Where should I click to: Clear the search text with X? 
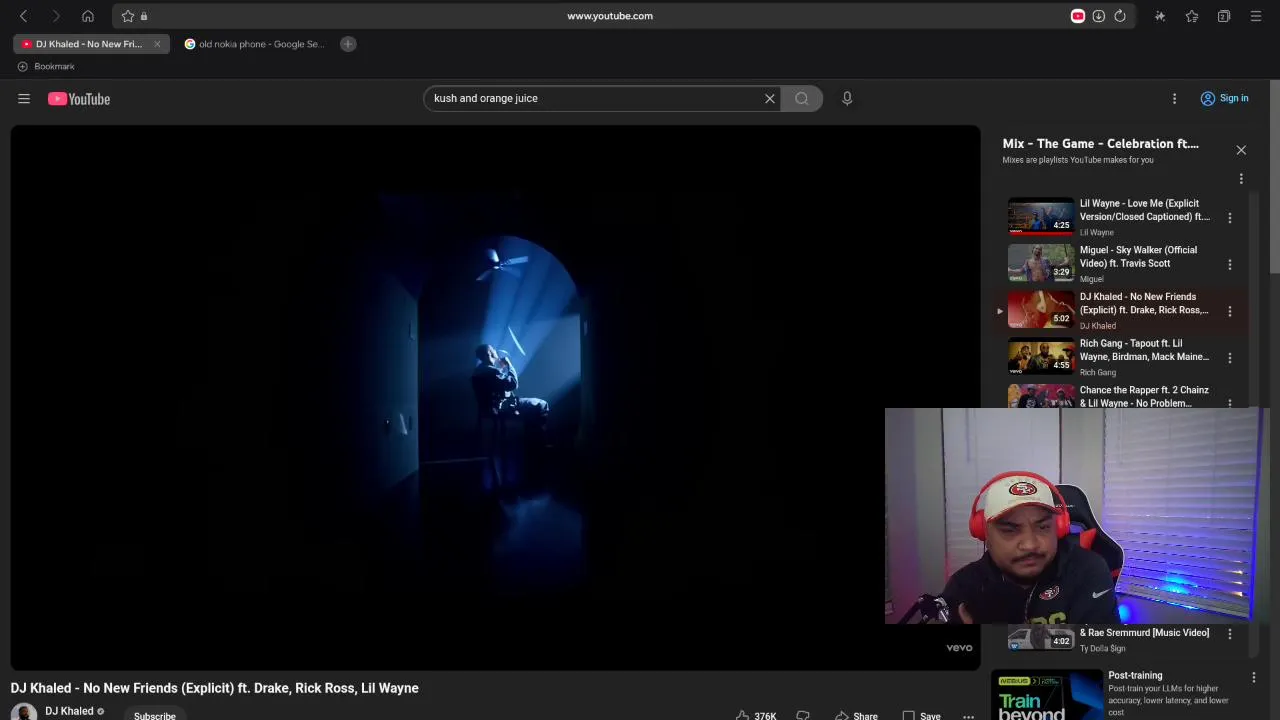pyautogui.click(x=770, y=98)
